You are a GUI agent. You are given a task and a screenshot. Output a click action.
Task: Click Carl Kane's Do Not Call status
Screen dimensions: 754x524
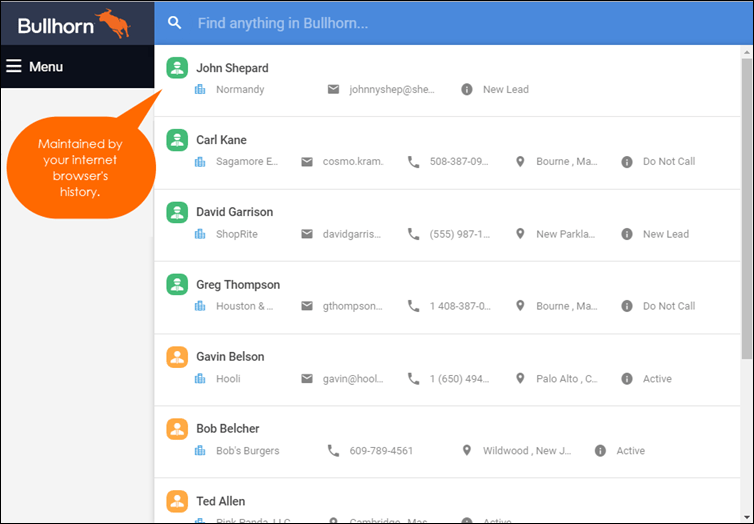[x=669, y=162]
